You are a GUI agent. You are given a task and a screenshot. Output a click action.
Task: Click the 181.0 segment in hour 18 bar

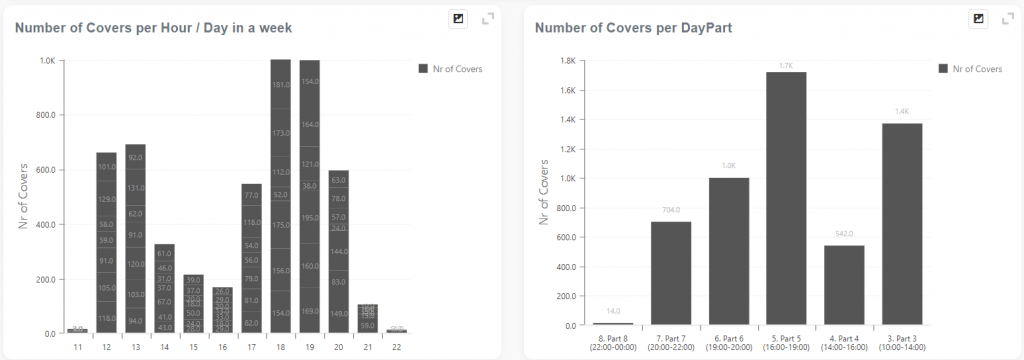[281, 84]
